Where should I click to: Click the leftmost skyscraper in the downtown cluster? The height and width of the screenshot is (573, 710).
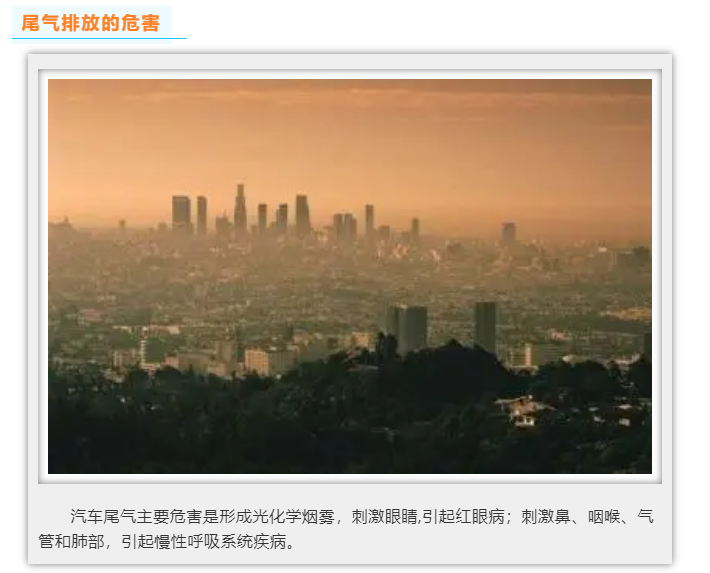(x=181, y=211)
